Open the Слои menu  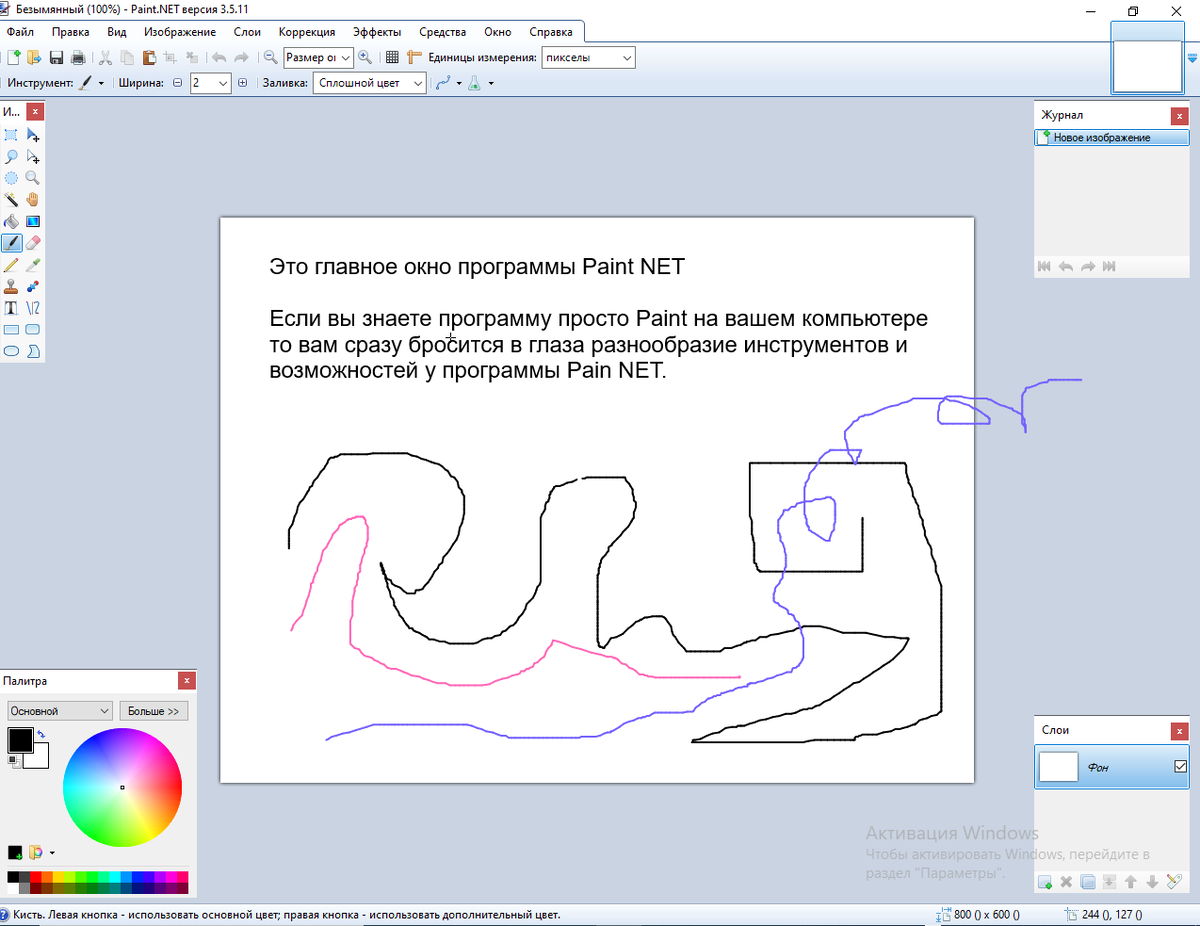[x=247, y=32]
